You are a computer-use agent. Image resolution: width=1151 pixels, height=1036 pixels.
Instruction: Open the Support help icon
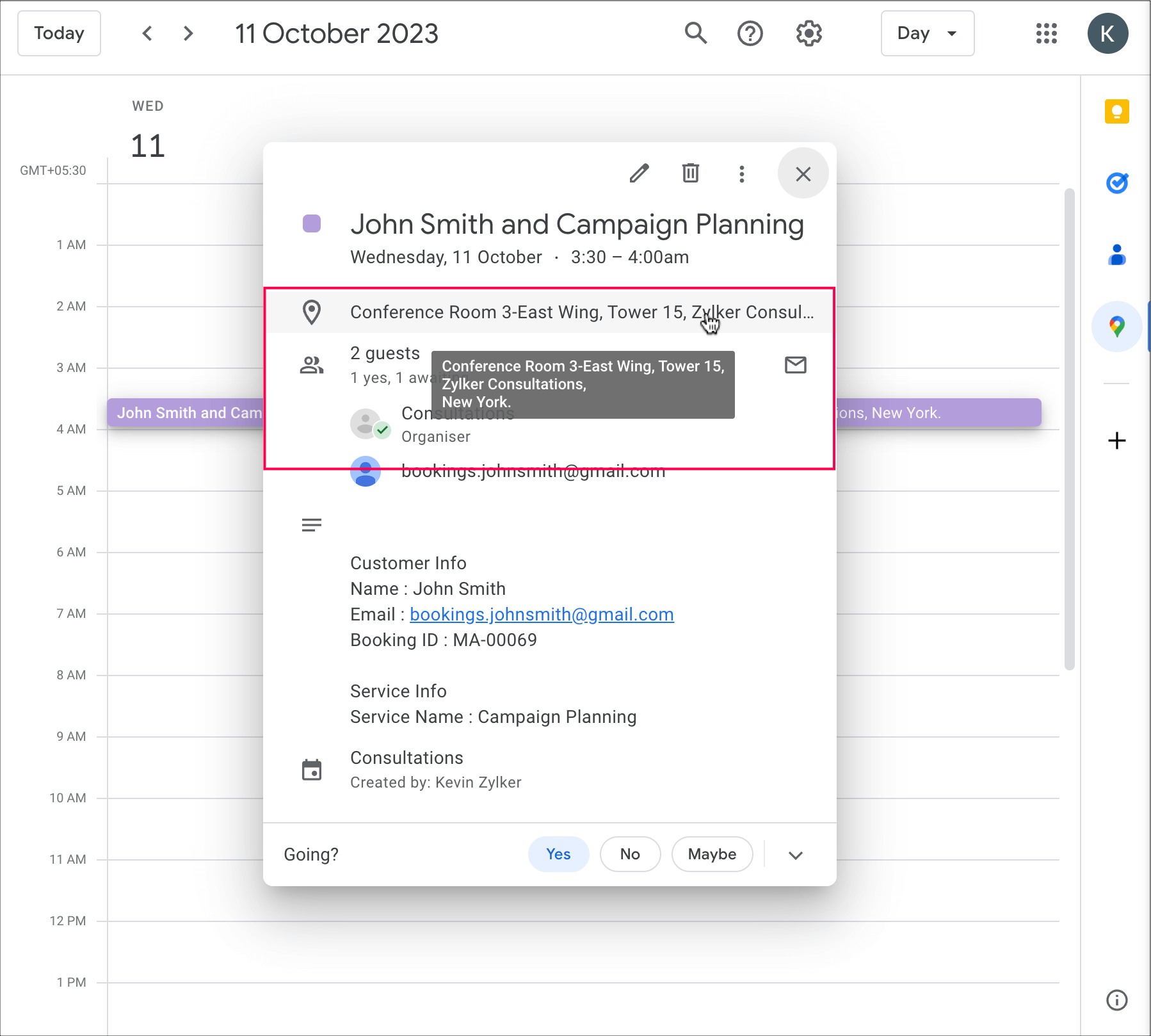(750, 33)
